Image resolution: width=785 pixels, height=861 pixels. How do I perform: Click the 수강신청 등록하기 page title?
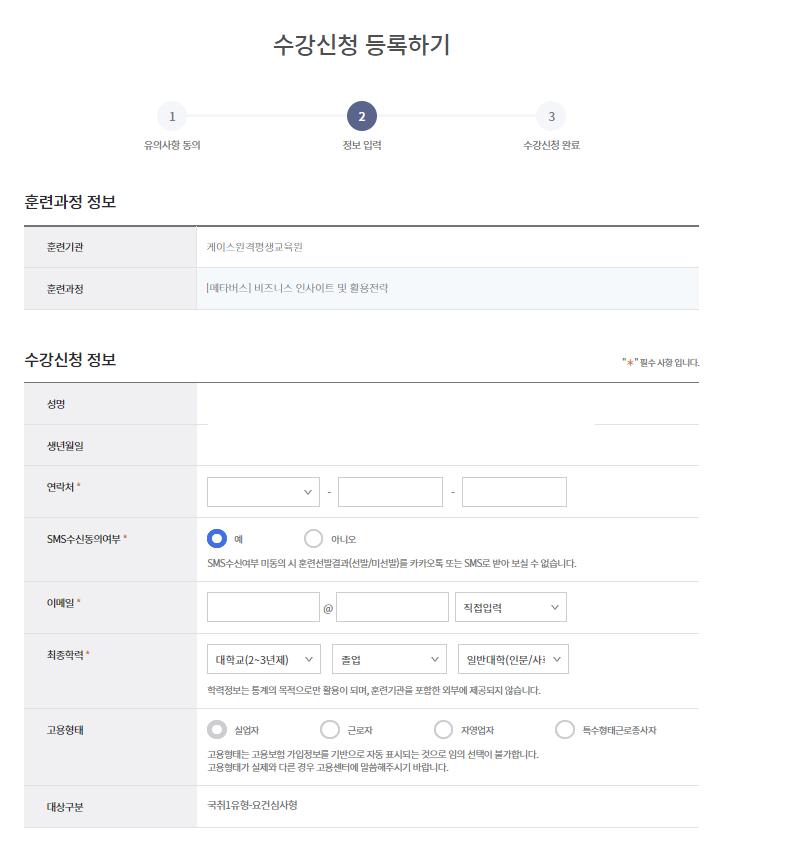click(x=362, y=44)
